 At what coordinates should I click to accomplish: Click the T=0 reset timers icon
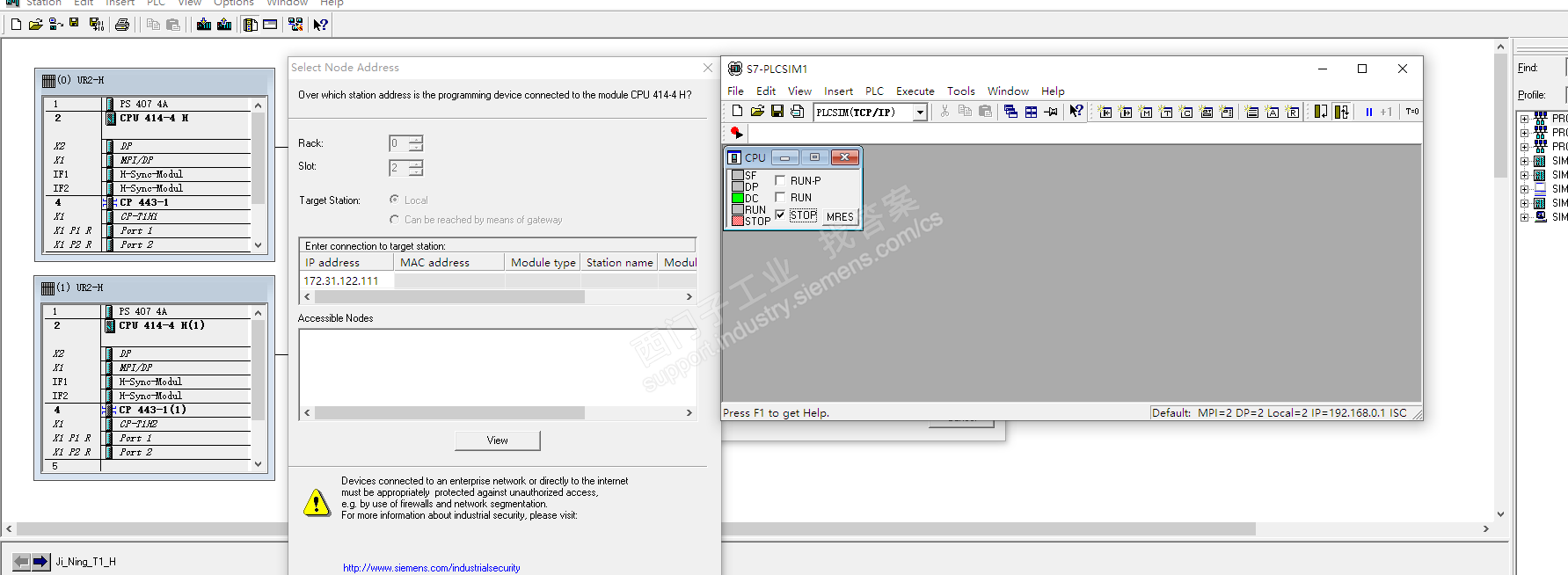[x=1412, y=112]
